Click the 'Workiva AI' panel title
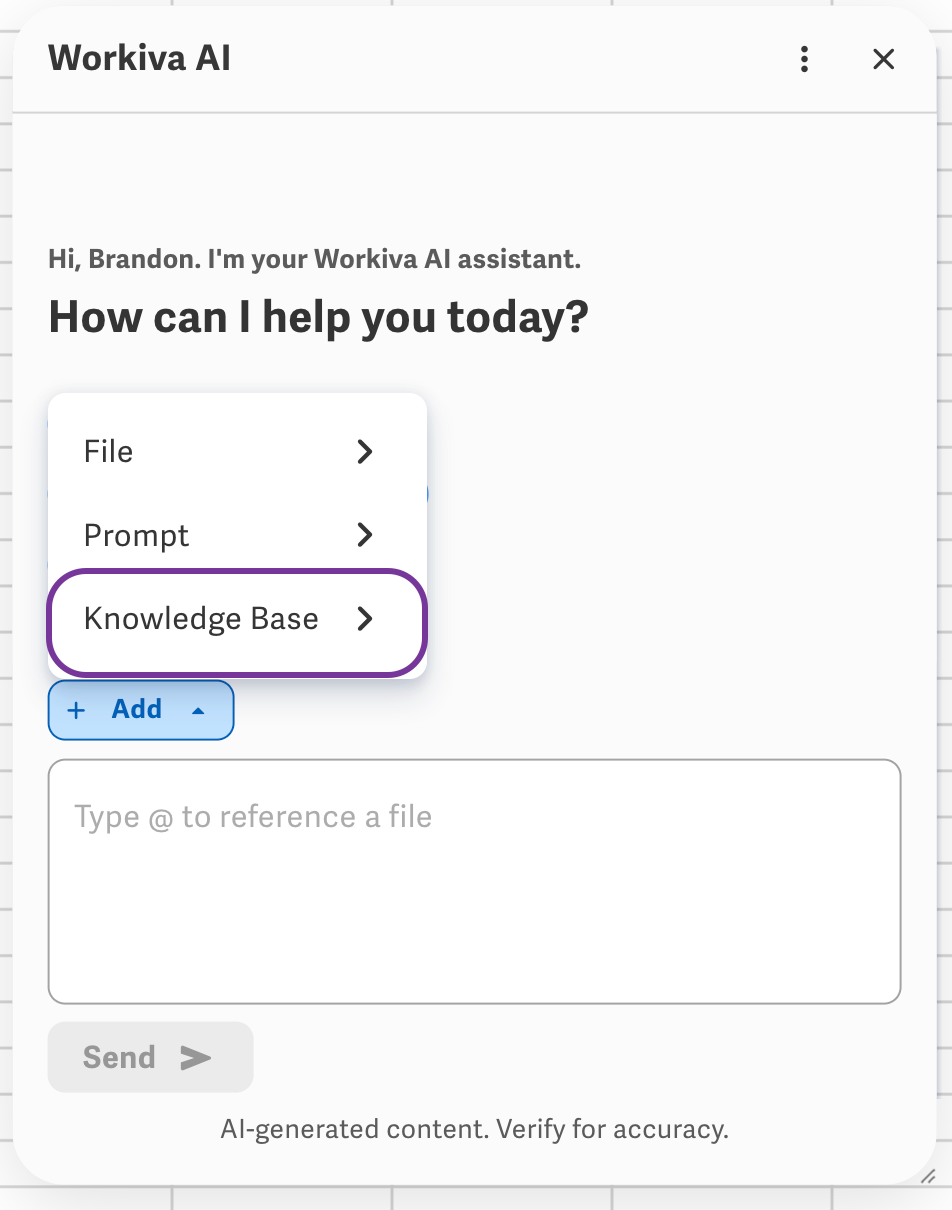 139,58
